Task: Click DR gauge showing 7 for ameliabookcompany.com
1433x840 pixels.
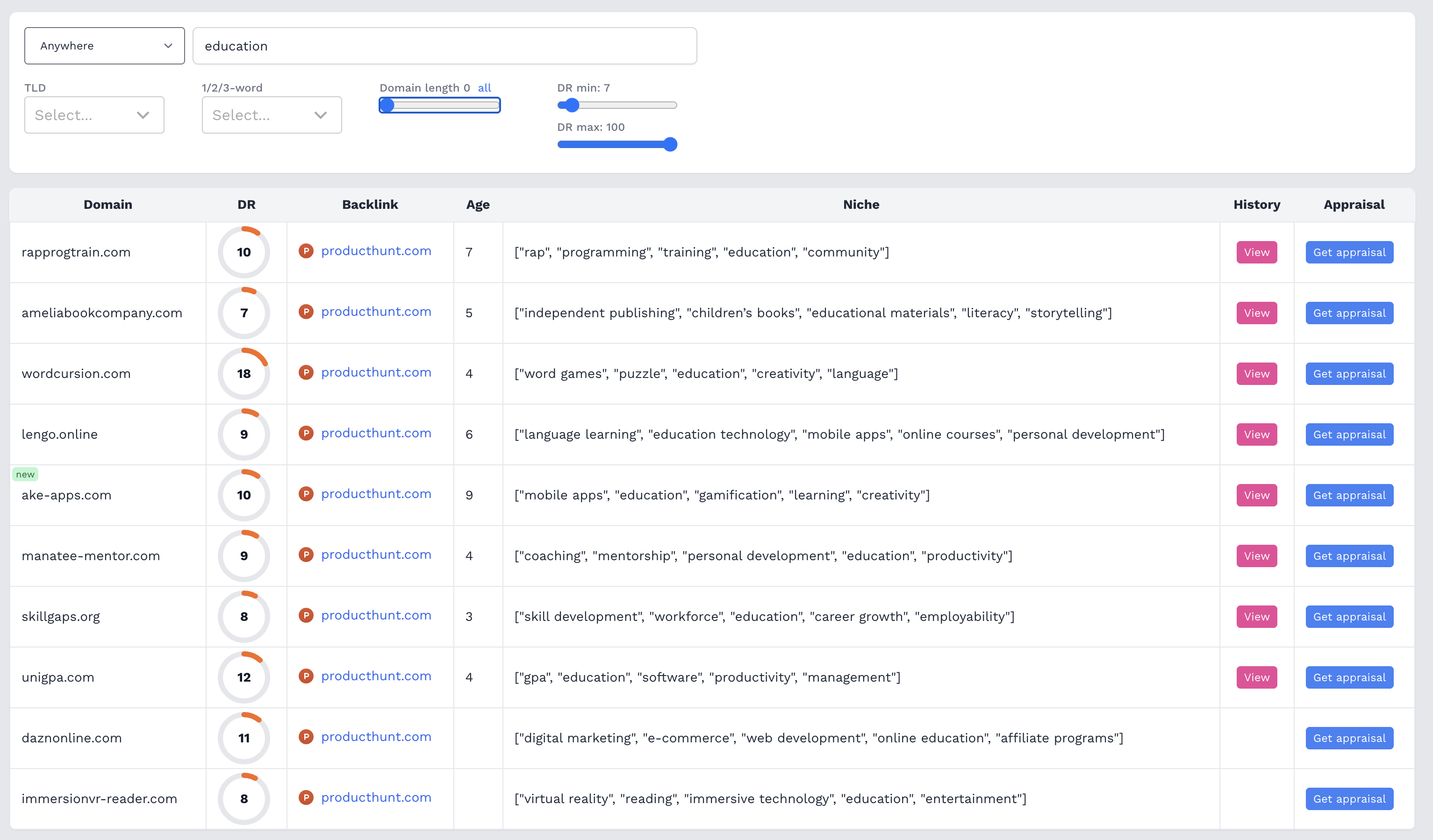Action: [244, 313]
